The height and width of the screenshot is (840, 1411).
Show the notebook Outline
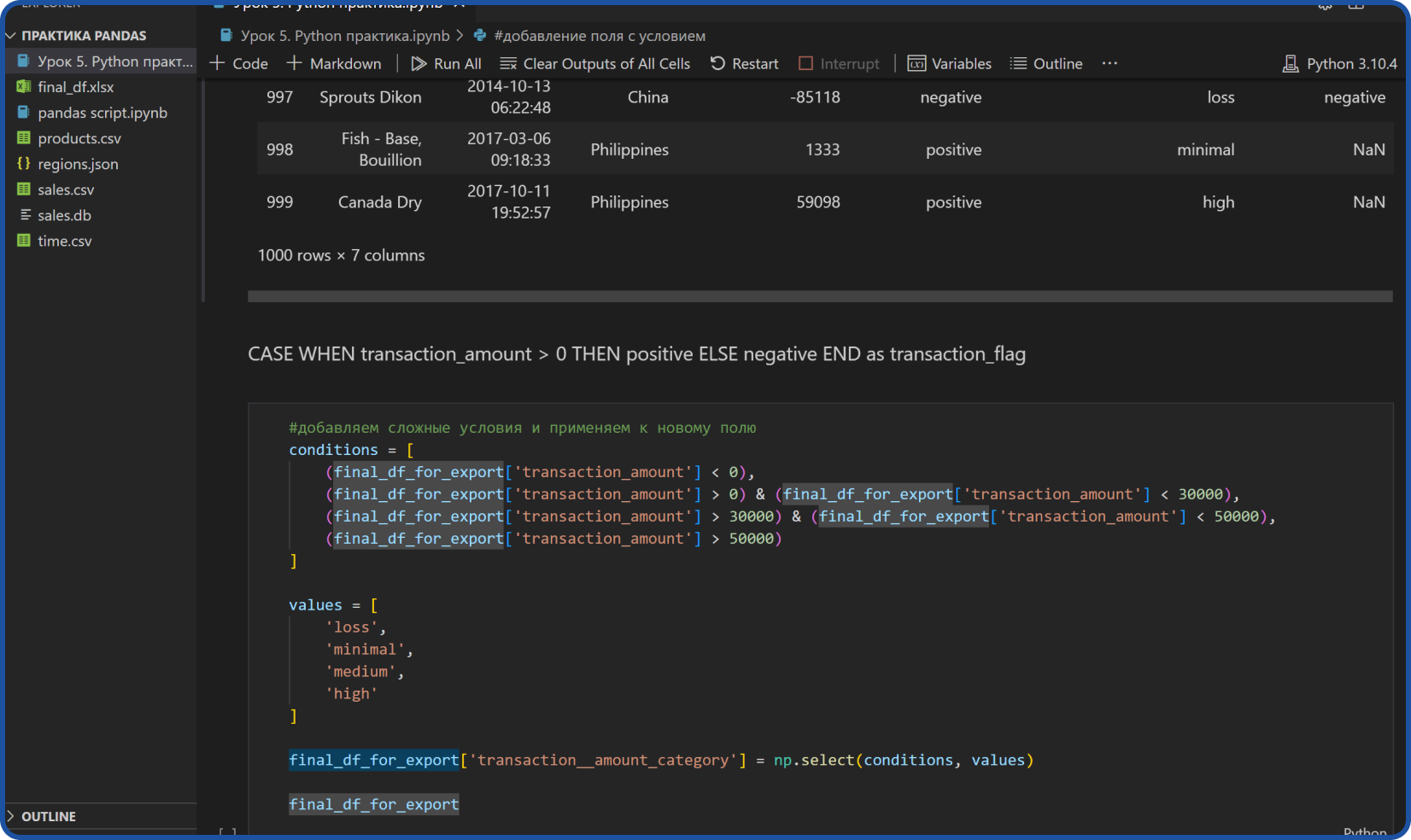(x=1046, y=64)
